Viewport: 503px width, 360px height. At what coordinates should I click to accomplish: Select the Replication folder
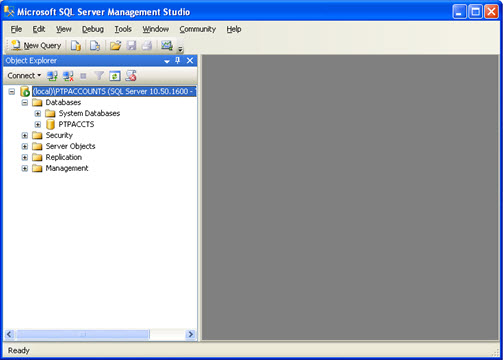(63, 157)
